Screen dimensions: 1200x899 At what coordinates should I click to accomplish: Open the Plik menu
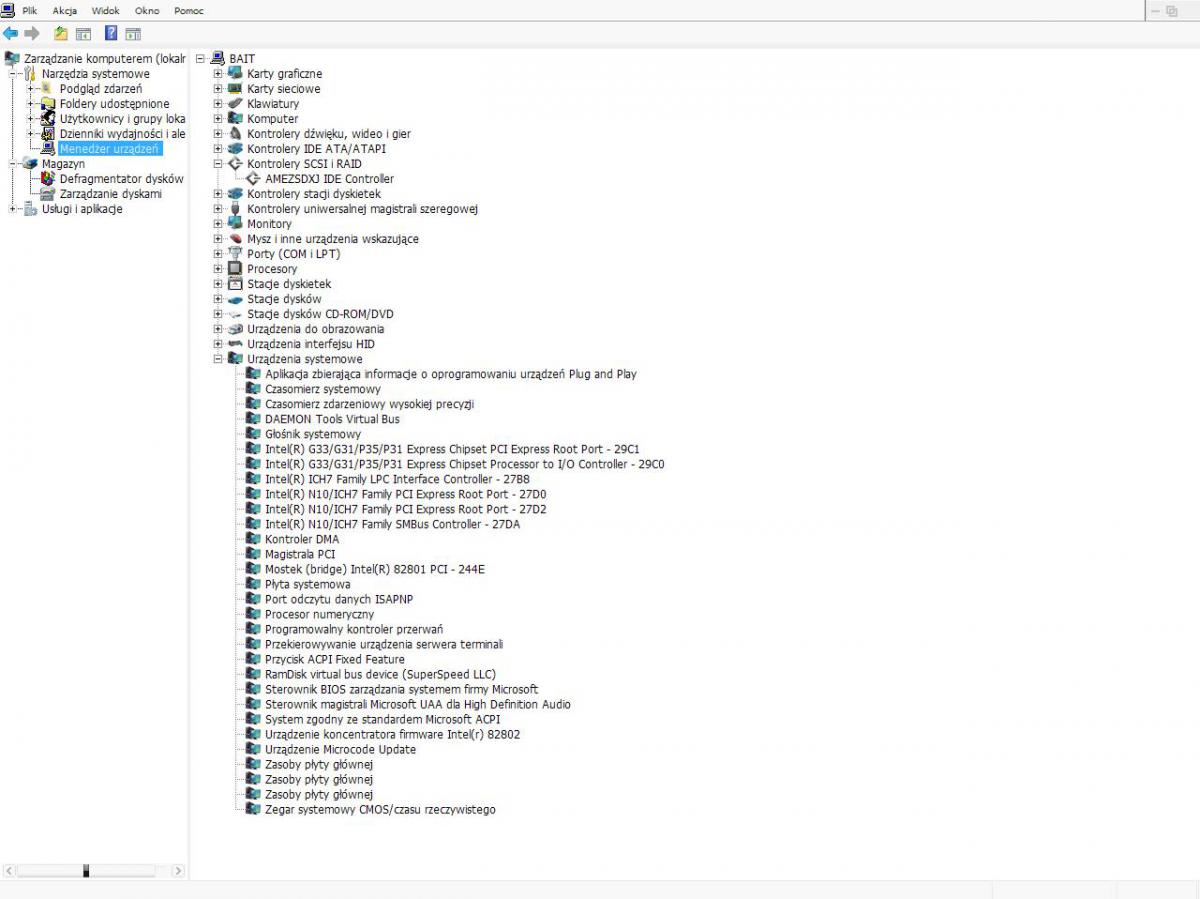(x=30, y=10)
